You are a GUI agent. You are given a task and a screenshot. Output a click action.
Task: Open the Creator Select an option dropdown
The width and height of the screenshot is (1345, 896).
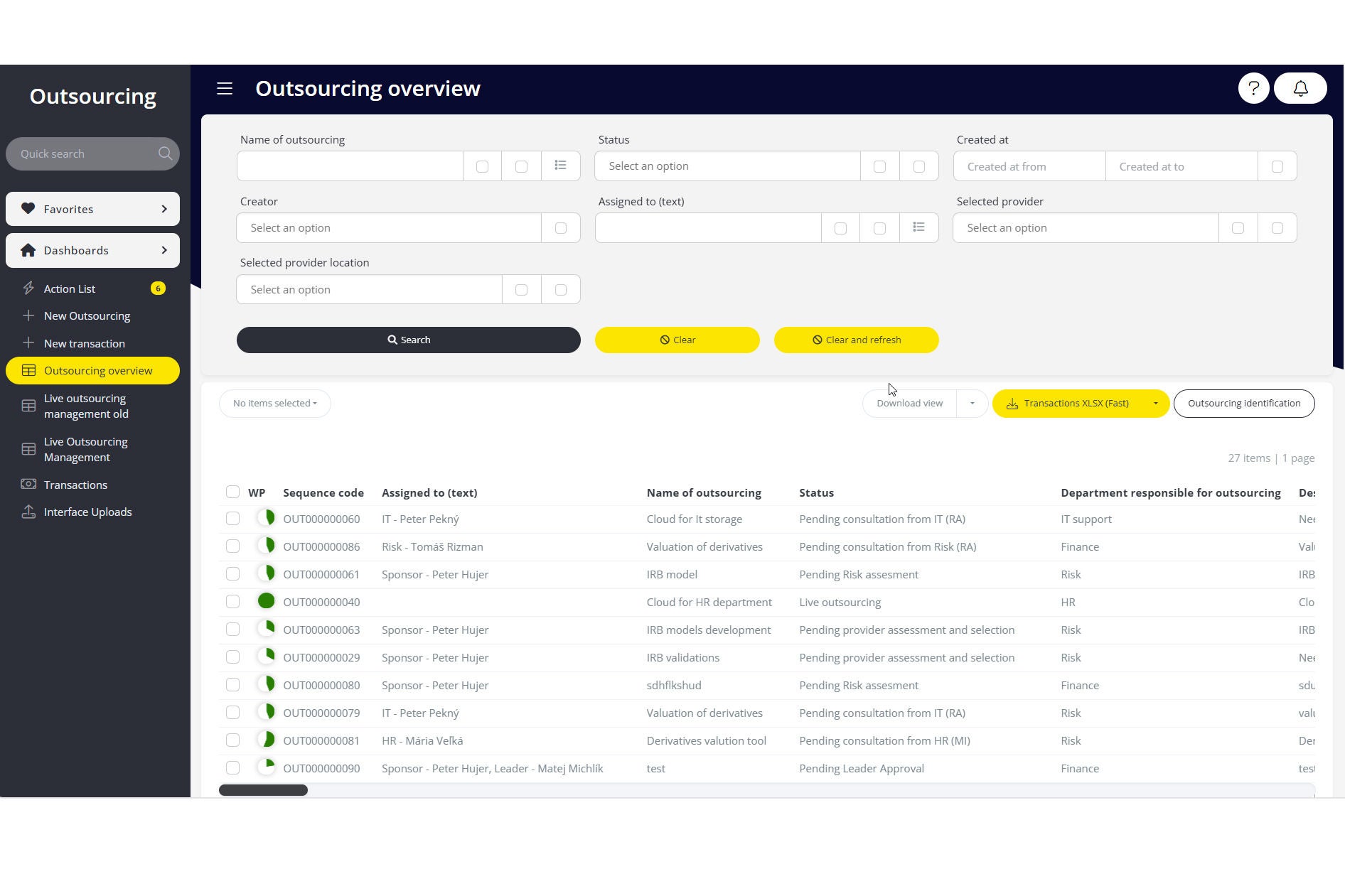[x=389, y=227]
